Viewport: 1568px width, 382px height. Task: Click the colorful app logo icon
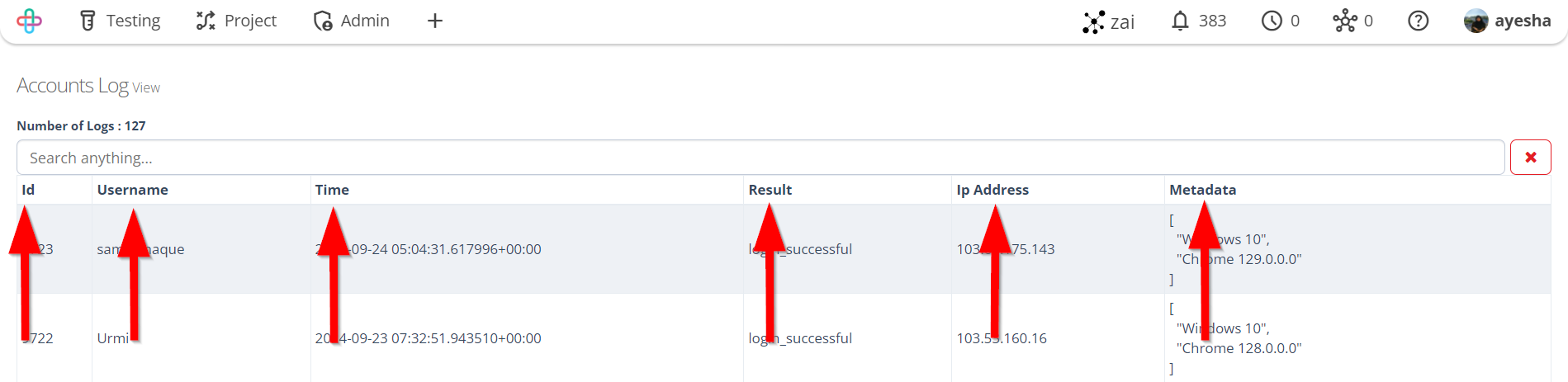coord(29,21)
